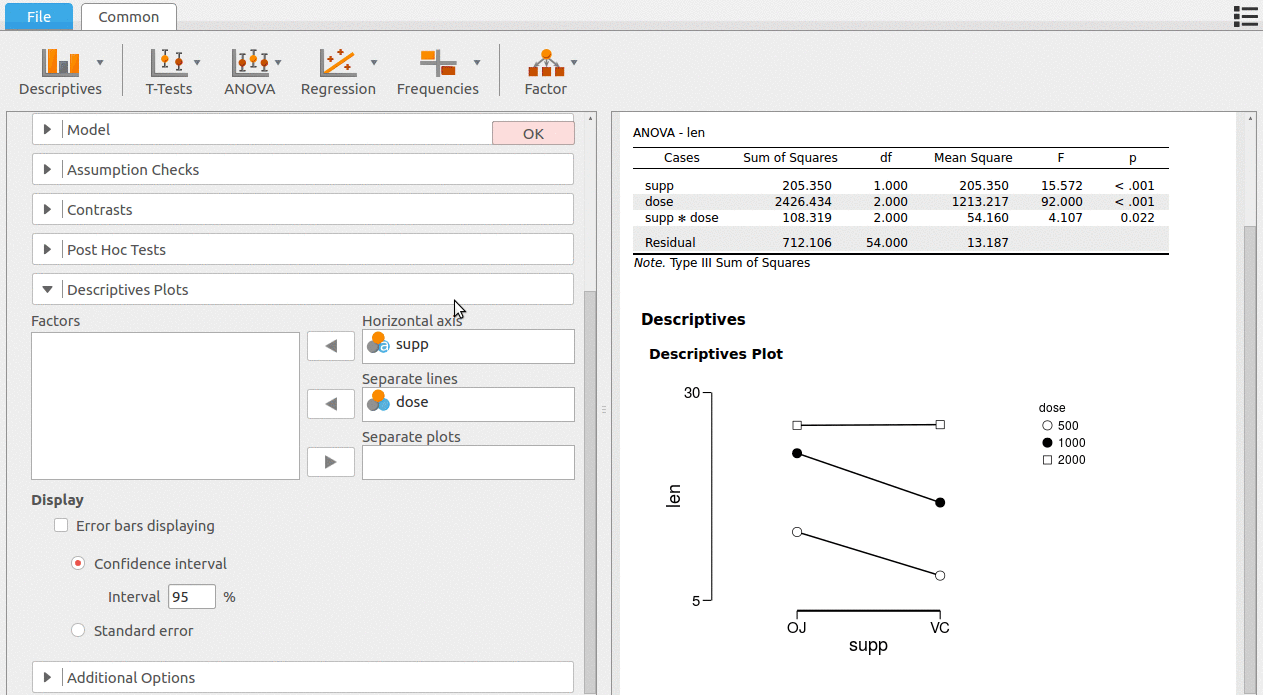Open the Frequencies analysis icon

click(438, 63)
